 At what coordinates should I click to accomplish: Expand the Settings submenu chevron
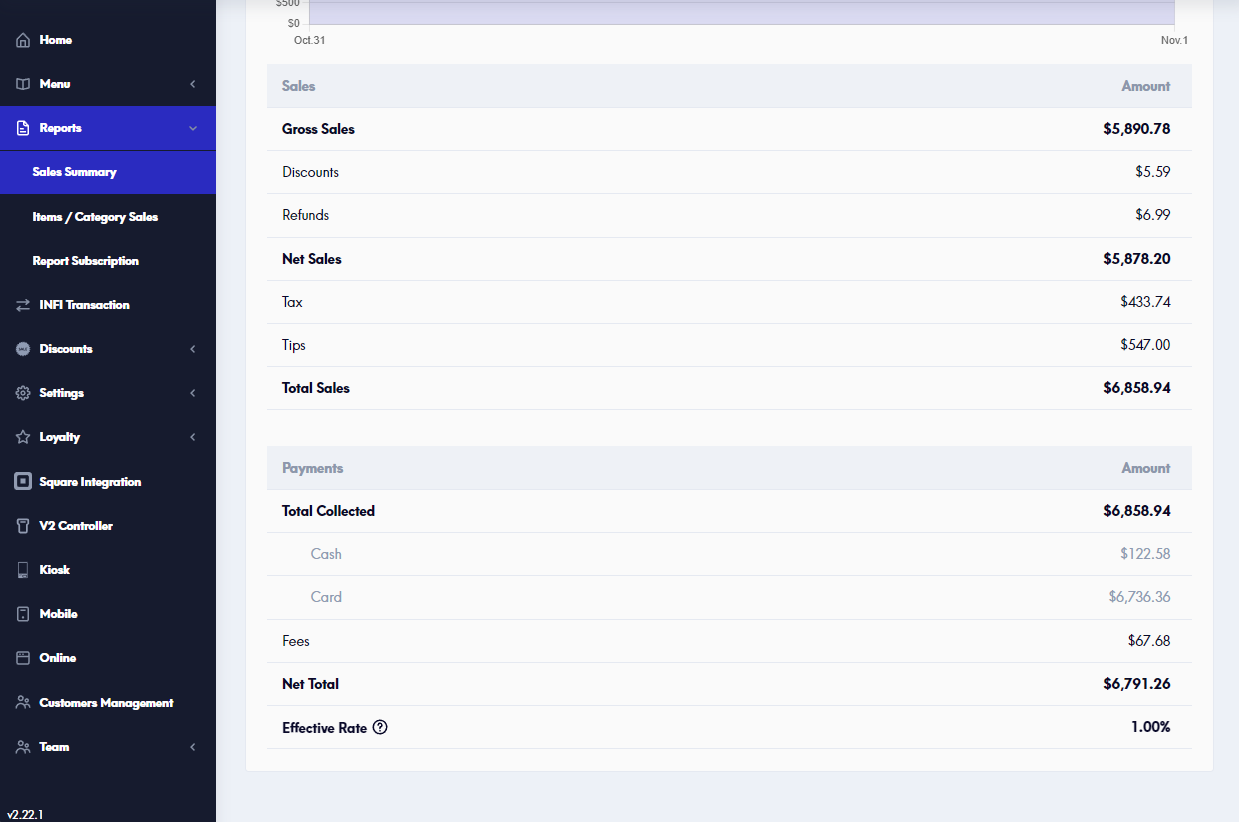193,393
